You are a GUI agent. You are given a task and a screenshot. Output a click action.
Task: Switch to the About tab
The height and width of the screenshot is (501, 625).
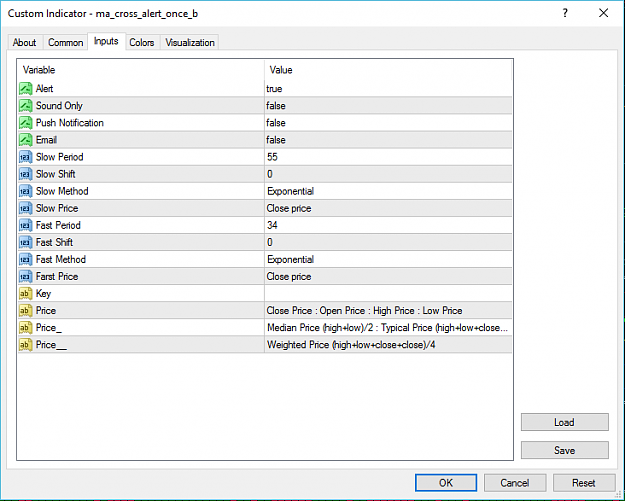[24, 42]
